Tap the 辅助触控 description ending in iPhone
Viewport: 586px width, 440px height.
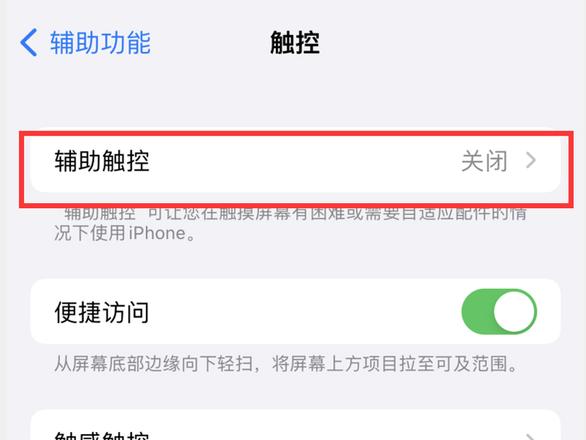290,224
